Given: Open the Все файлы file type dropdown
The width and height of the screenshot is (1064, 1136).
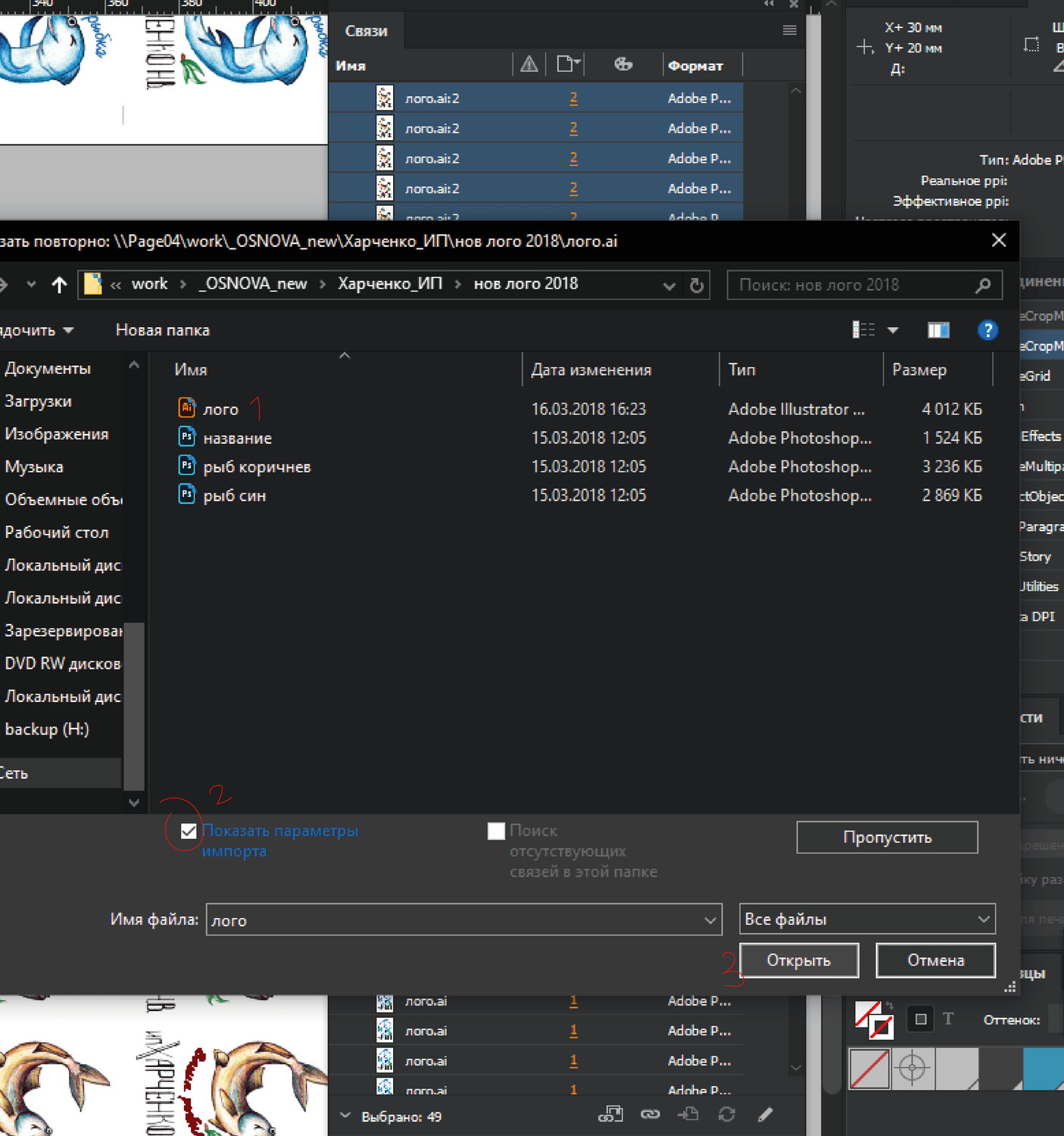Looking at the screenshot, I should pyautogui.click(x=867, y=919).
